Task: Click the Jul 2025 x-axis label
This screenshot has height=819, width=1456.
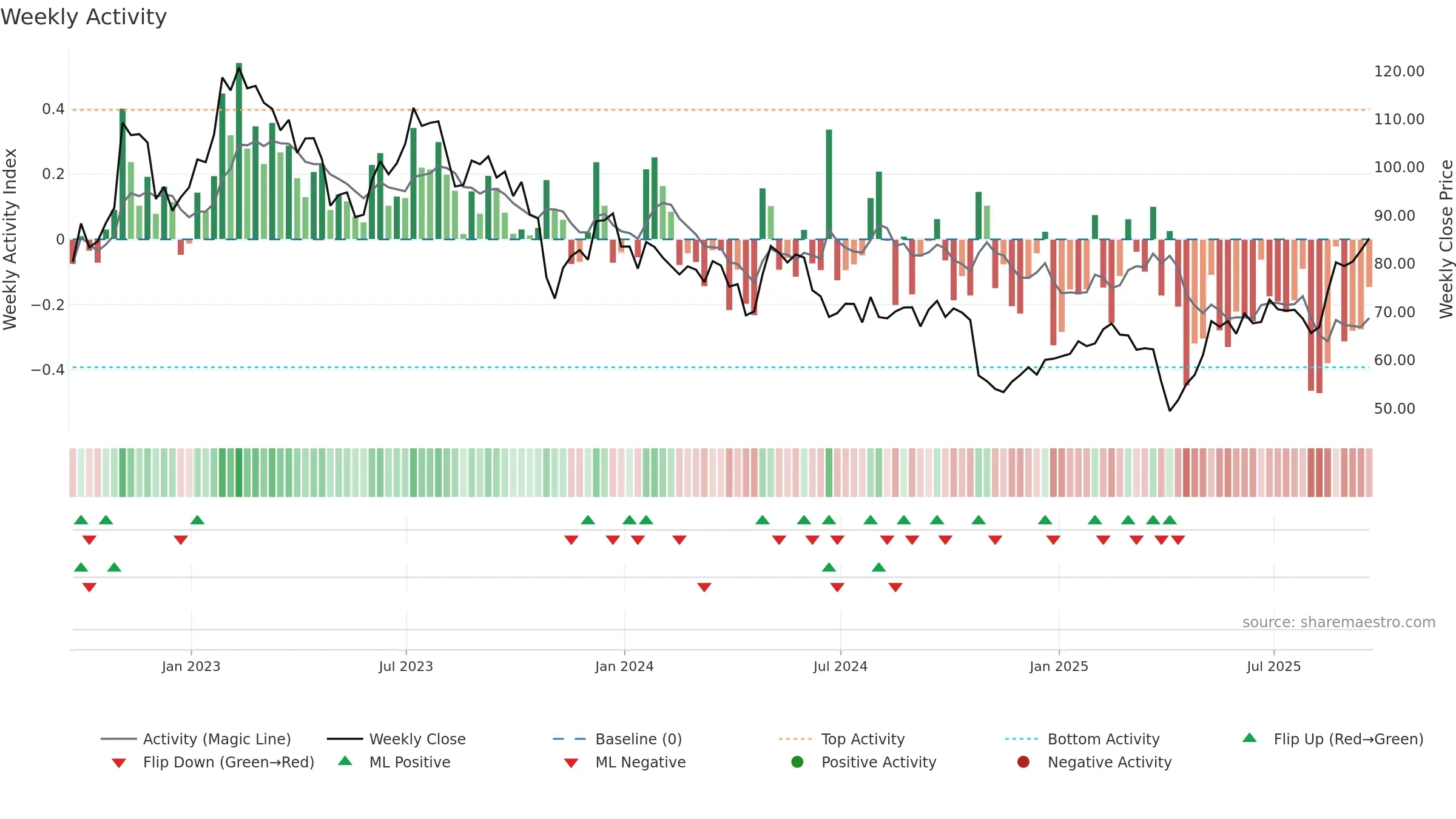Action: [1274, 666]
